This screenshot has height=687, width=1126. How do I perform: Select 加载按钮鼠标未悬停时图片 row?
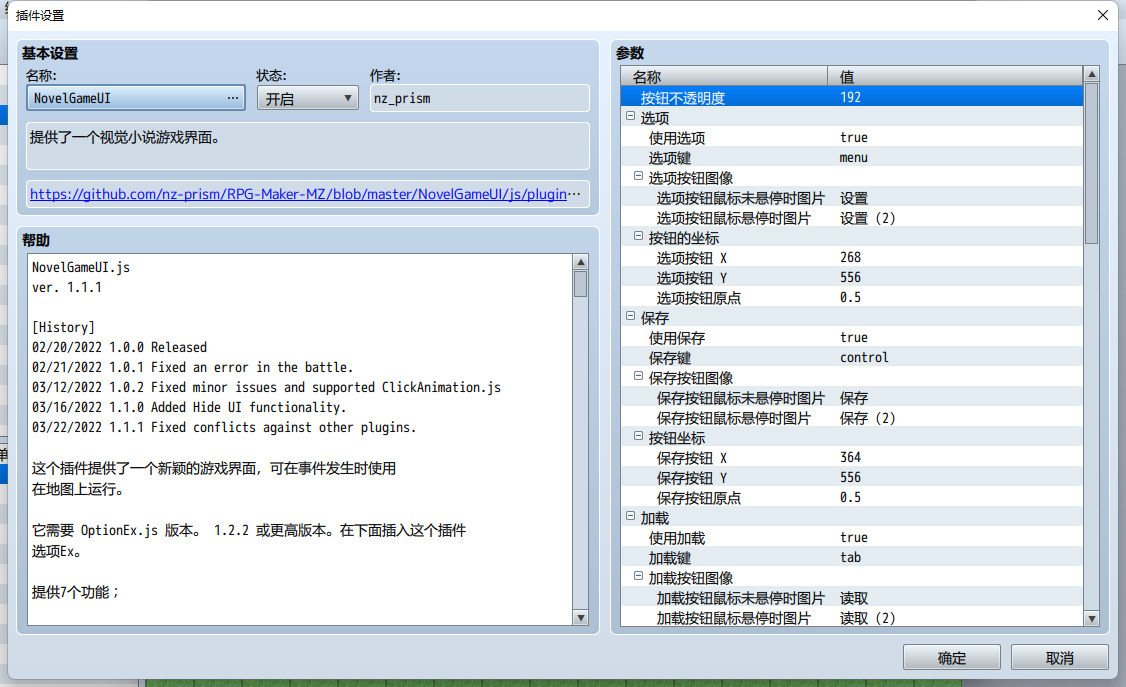(x=852, y=598)
